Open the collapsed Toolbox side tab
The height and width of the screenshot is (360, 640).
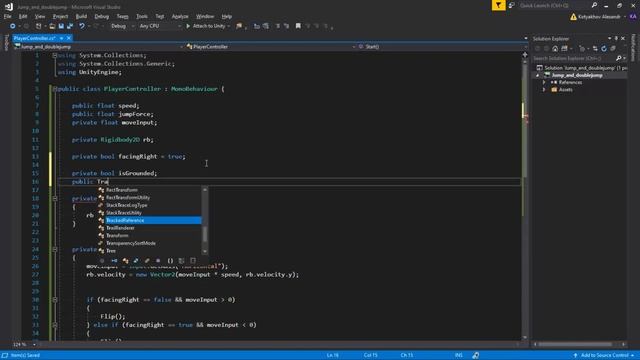[6, 42]
